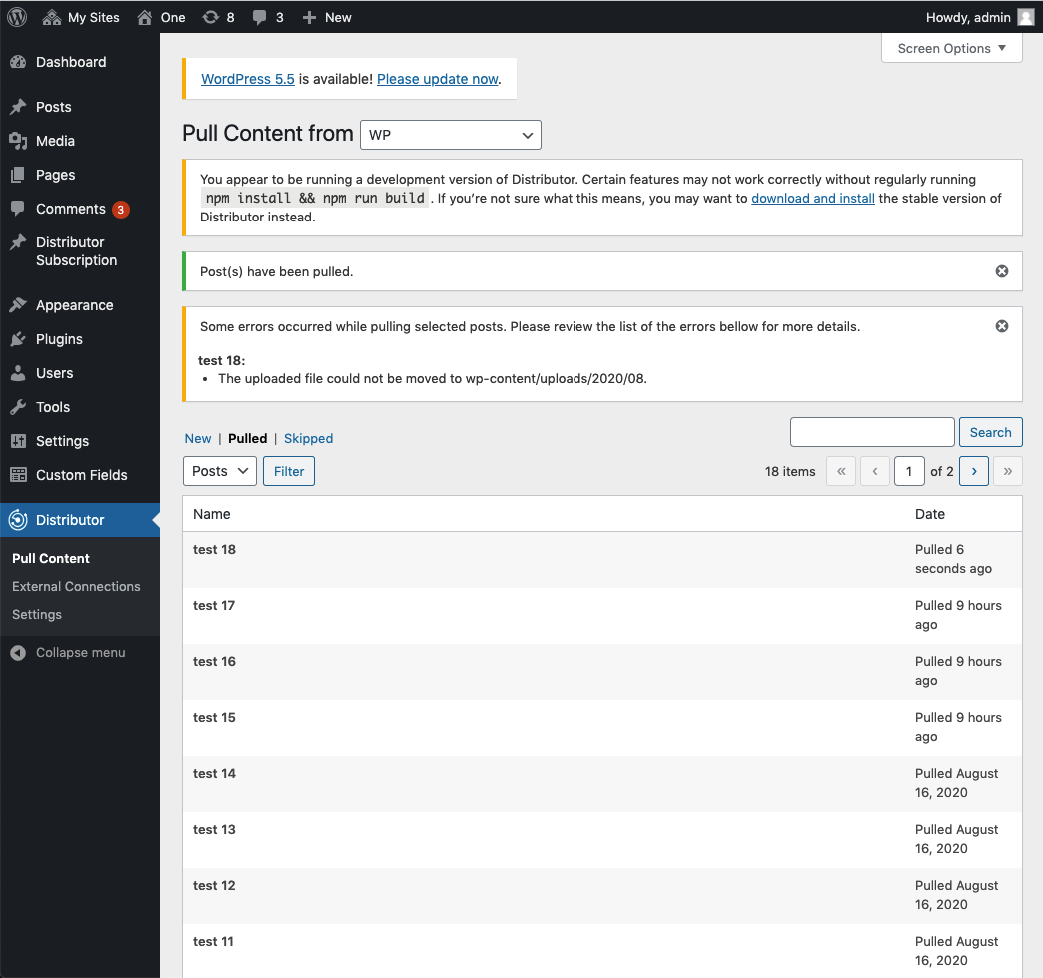
Task: Select the 'test 14' row name
Action: (x=214, y=773)
